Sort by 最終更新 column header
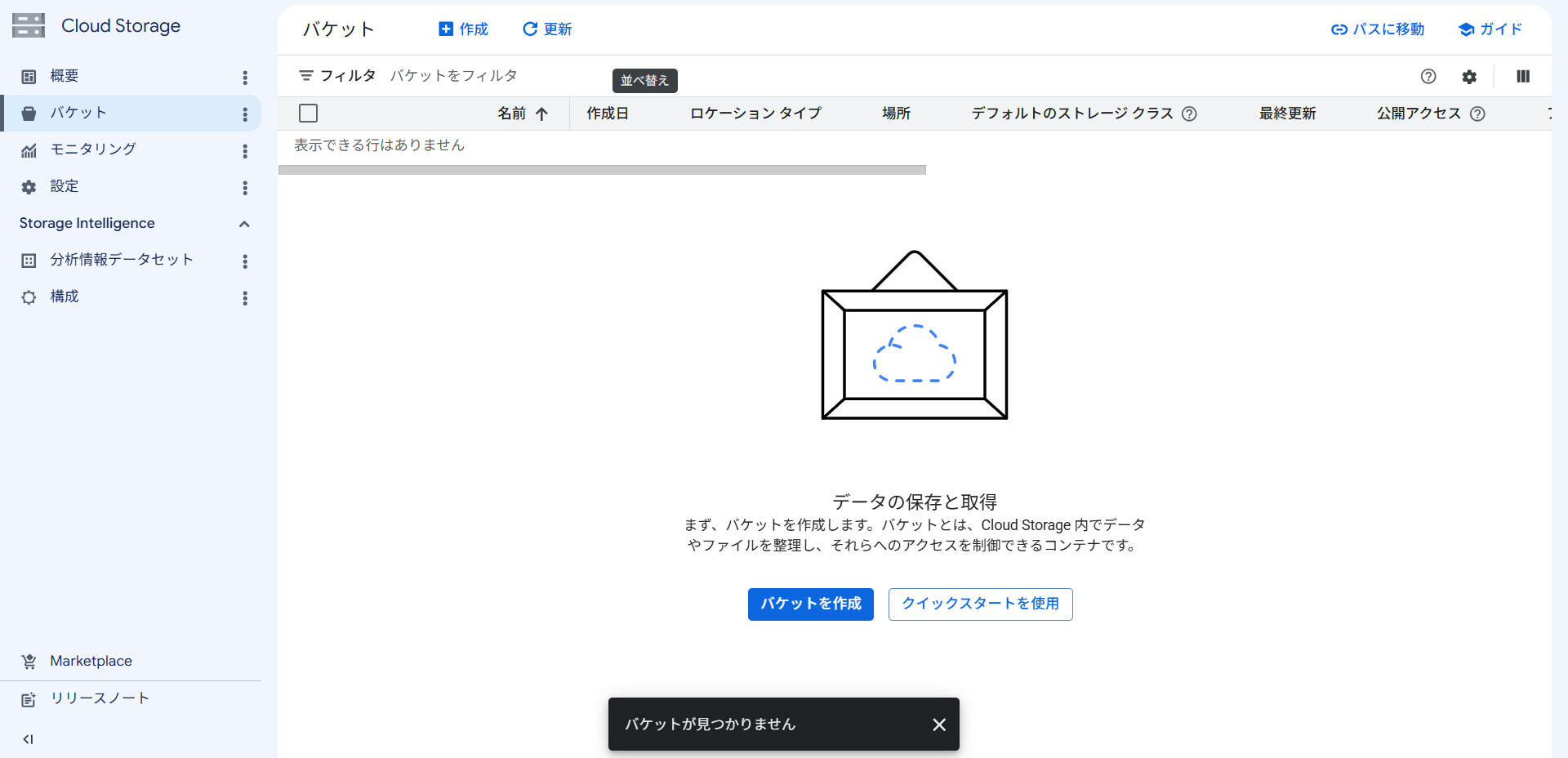1568x758 pixels. tap(1287, 114)
